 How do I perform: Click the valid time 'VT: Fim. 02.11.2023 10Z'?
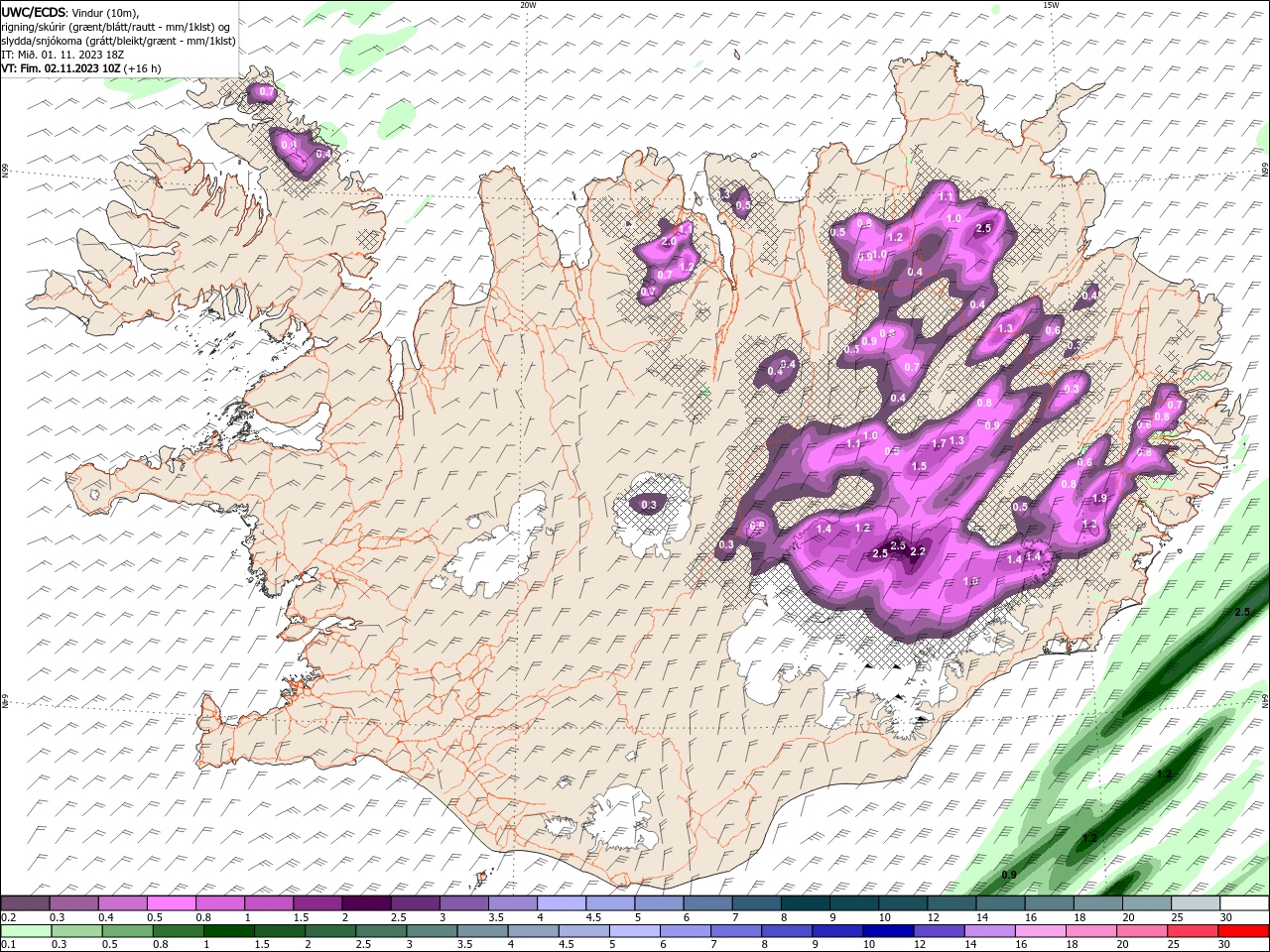click(x=61, y=68)
